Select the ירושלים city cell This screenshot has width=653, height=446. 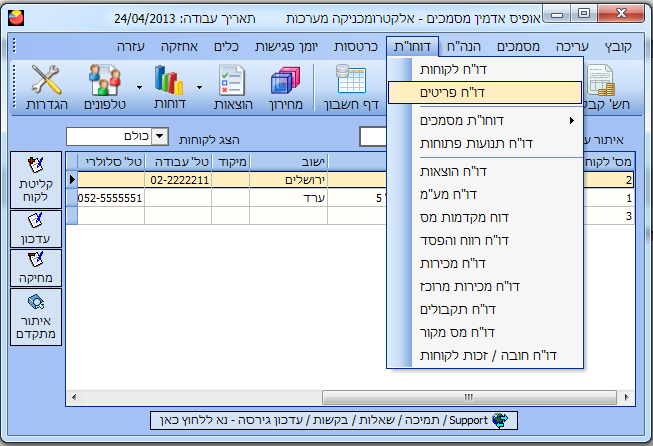point(289,180)
